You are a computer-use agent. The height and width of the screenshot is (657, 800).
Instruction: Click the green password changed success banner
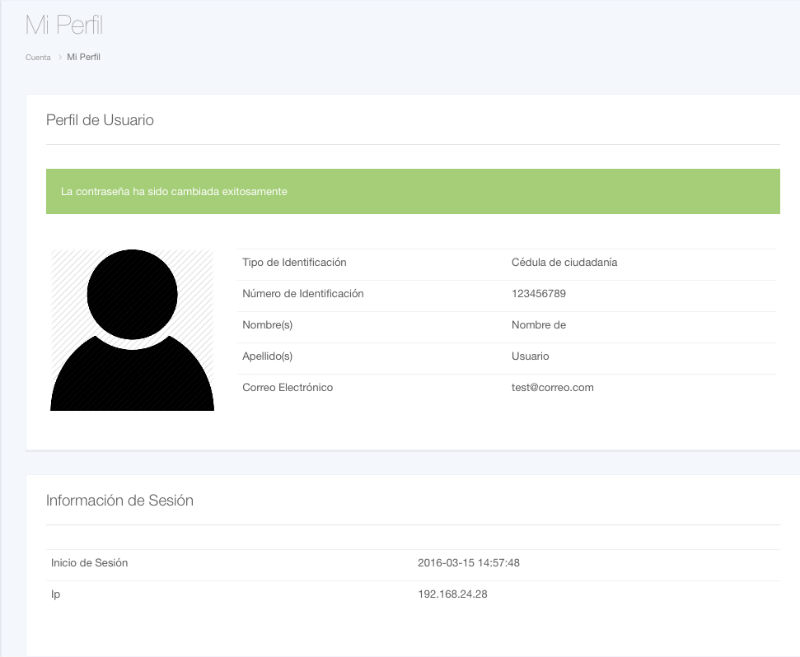point(412,191)
